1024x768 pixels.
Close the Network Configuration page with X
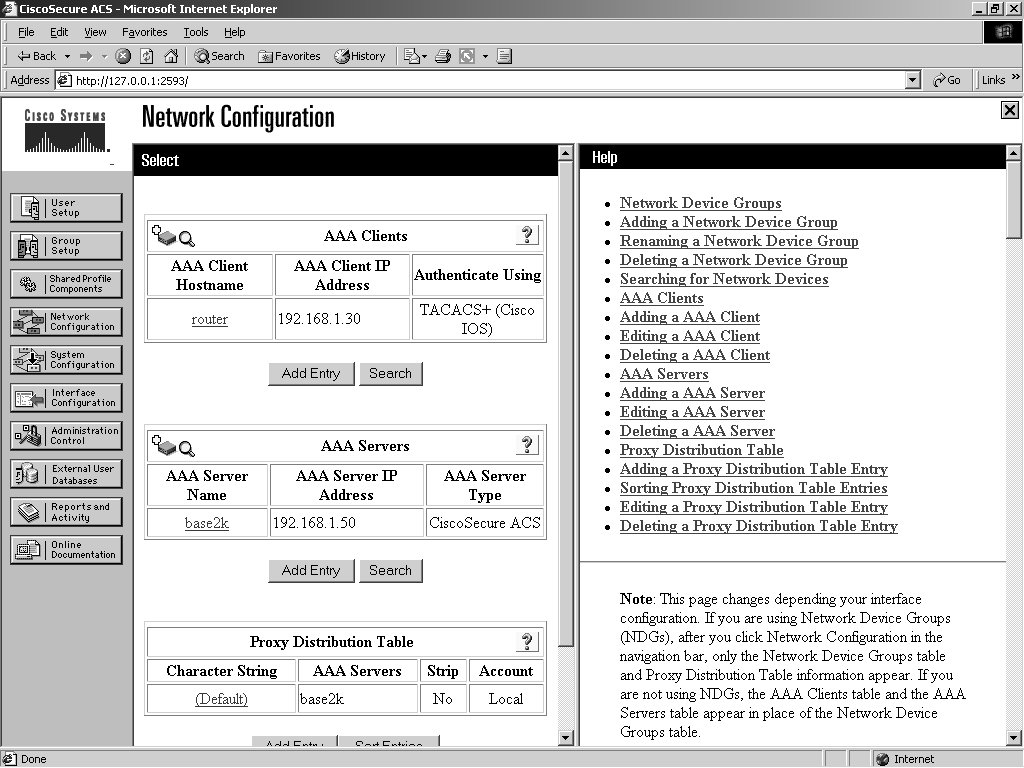click(1010, 110)
